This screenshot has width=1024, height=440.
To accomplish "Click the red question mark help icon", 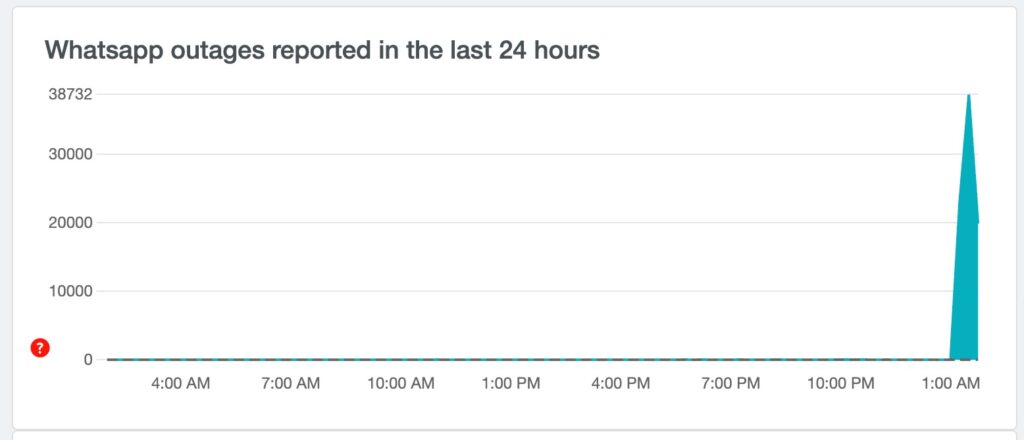I will coord(40,349).
